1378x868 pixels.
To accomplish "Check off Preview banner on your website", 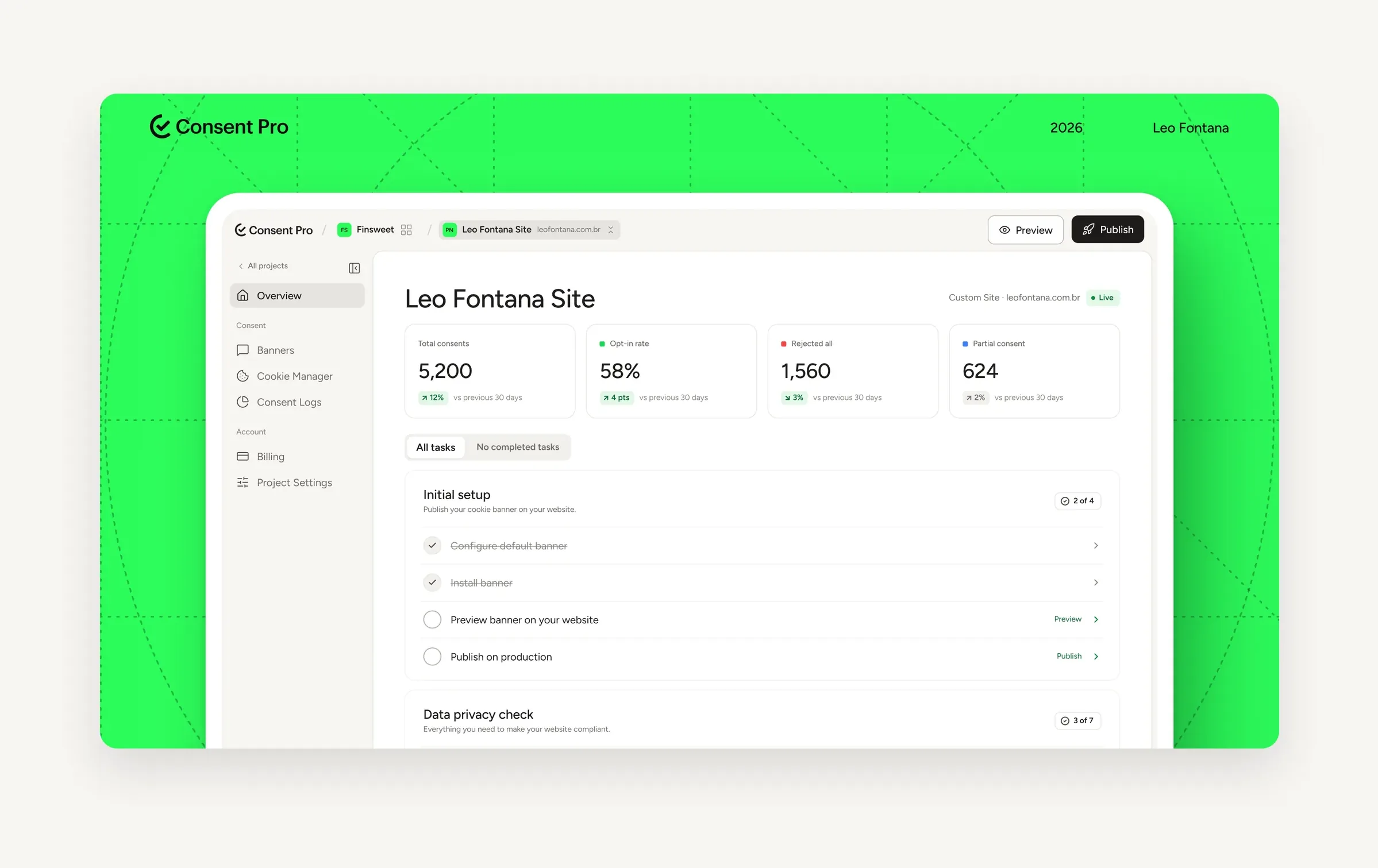I will tap(432, 619).
